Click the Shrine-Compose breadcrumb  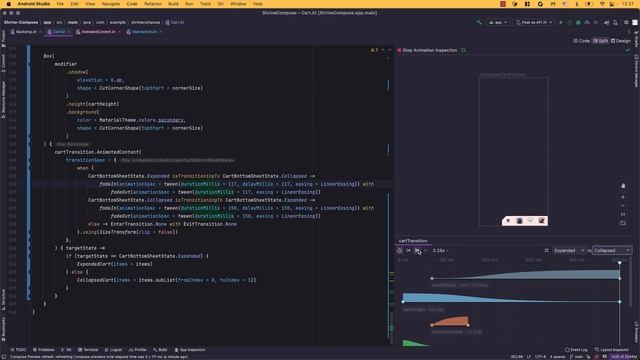click(21, 22)
